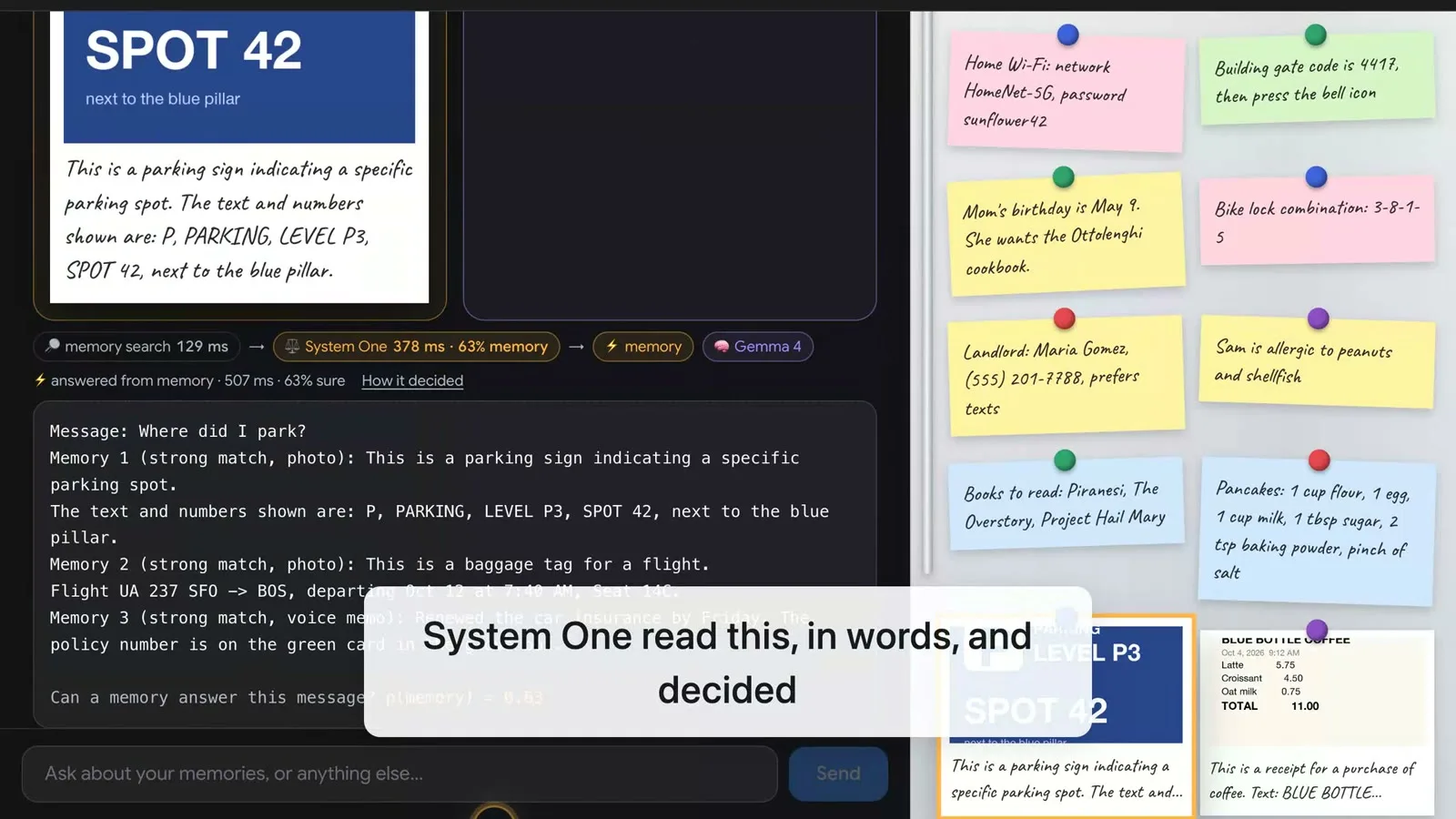
Task: Open the parking sign memory thumbnail in board
Action: click(x=1066, y=716)
